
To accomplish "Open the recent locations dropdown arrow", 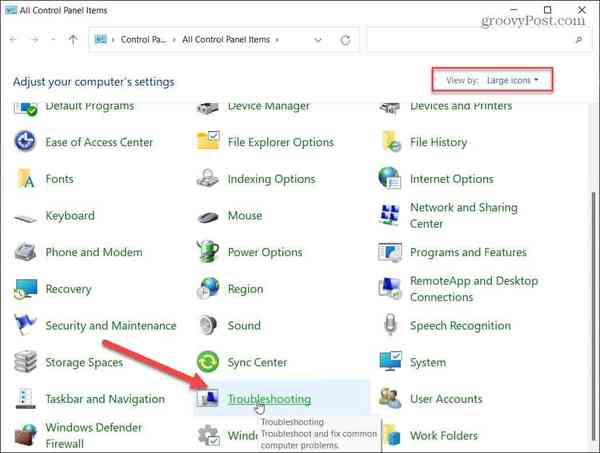I will 53,39.
